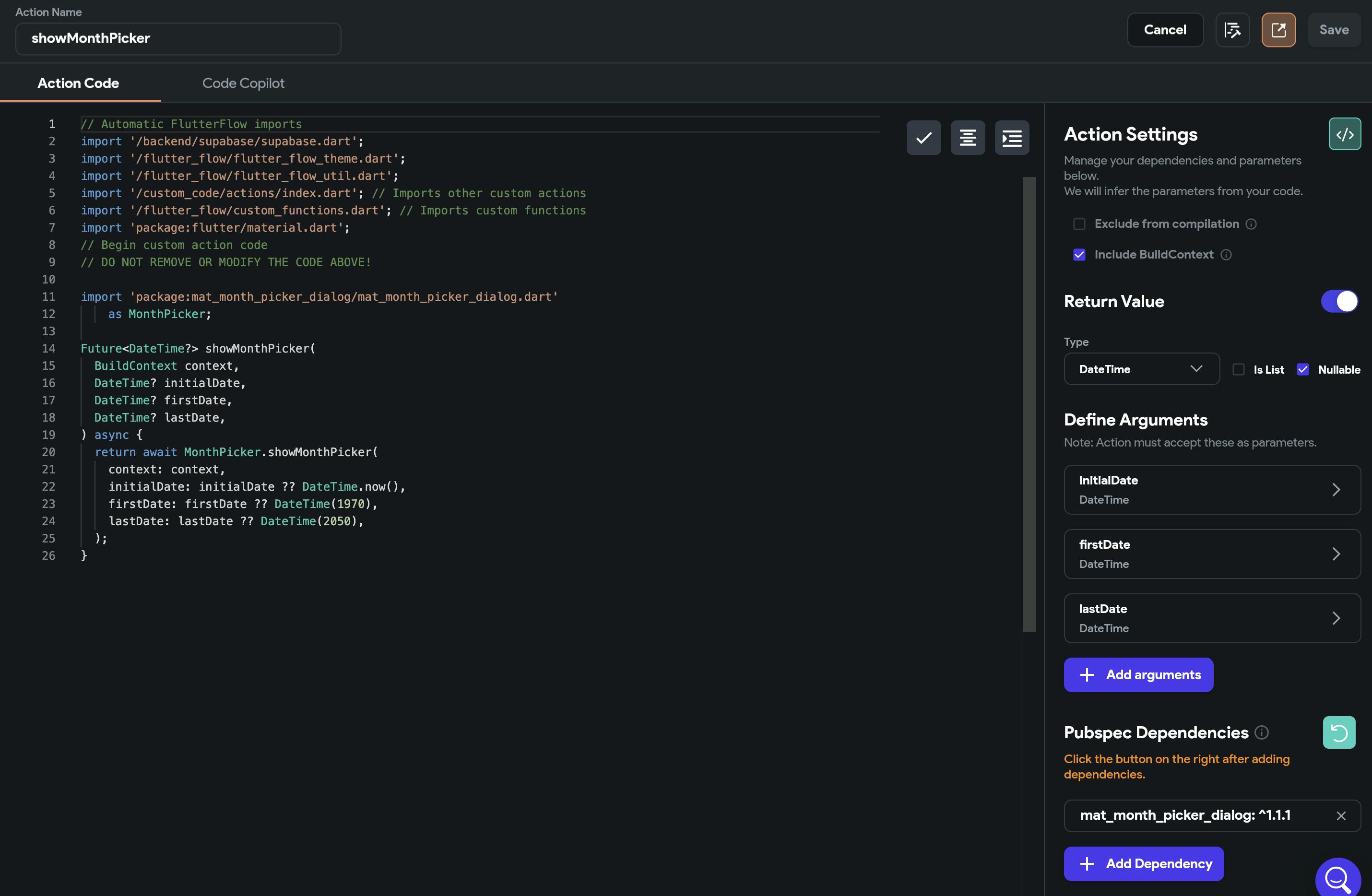
Task: Click info icon next to Pubspec Dependencies
Action: [1261, 732]
